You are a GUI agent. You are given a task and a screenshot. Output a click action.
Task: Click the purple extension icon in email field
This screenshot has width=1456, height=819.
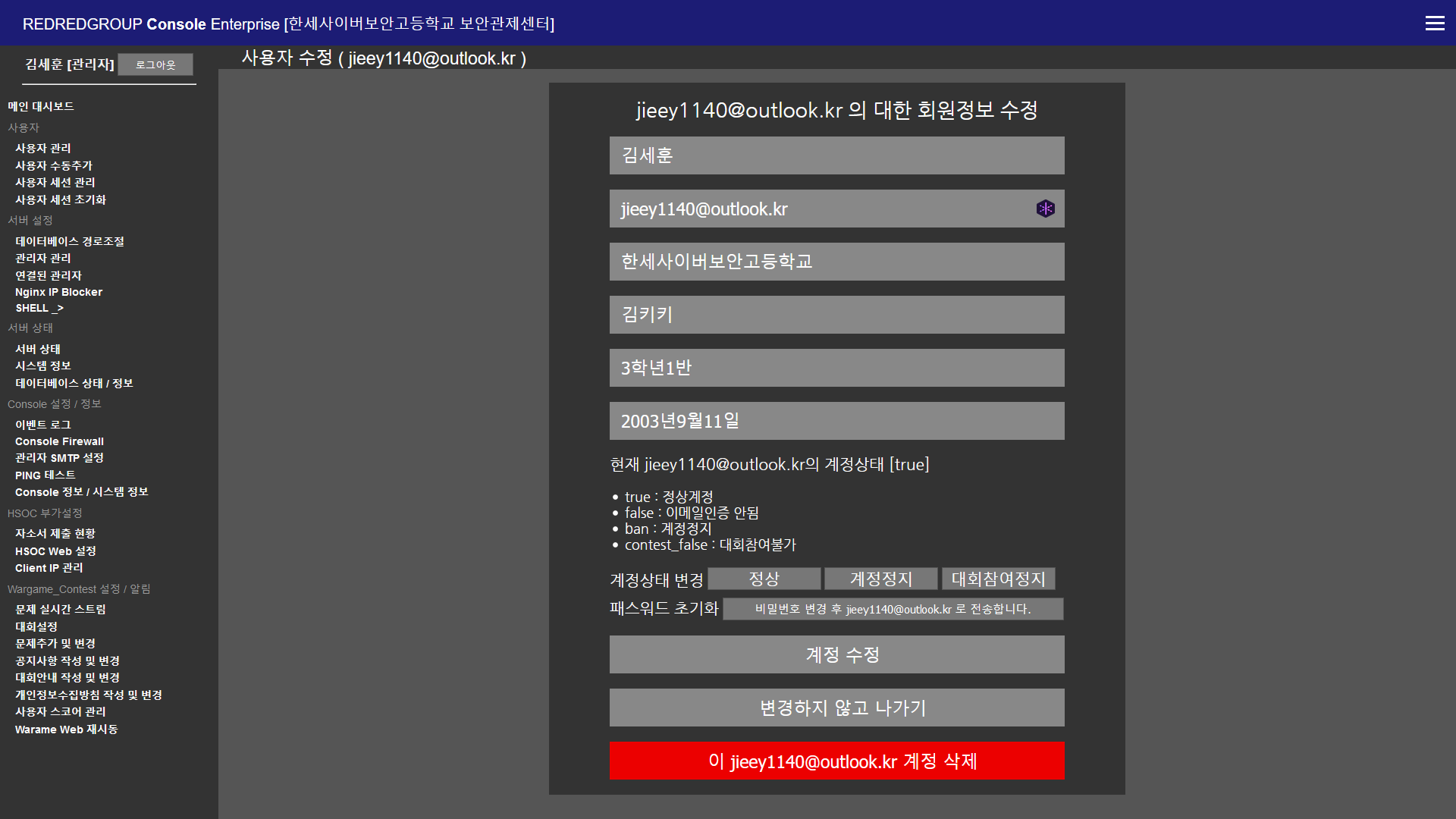pyautogui.click(x=1045, y=209)
